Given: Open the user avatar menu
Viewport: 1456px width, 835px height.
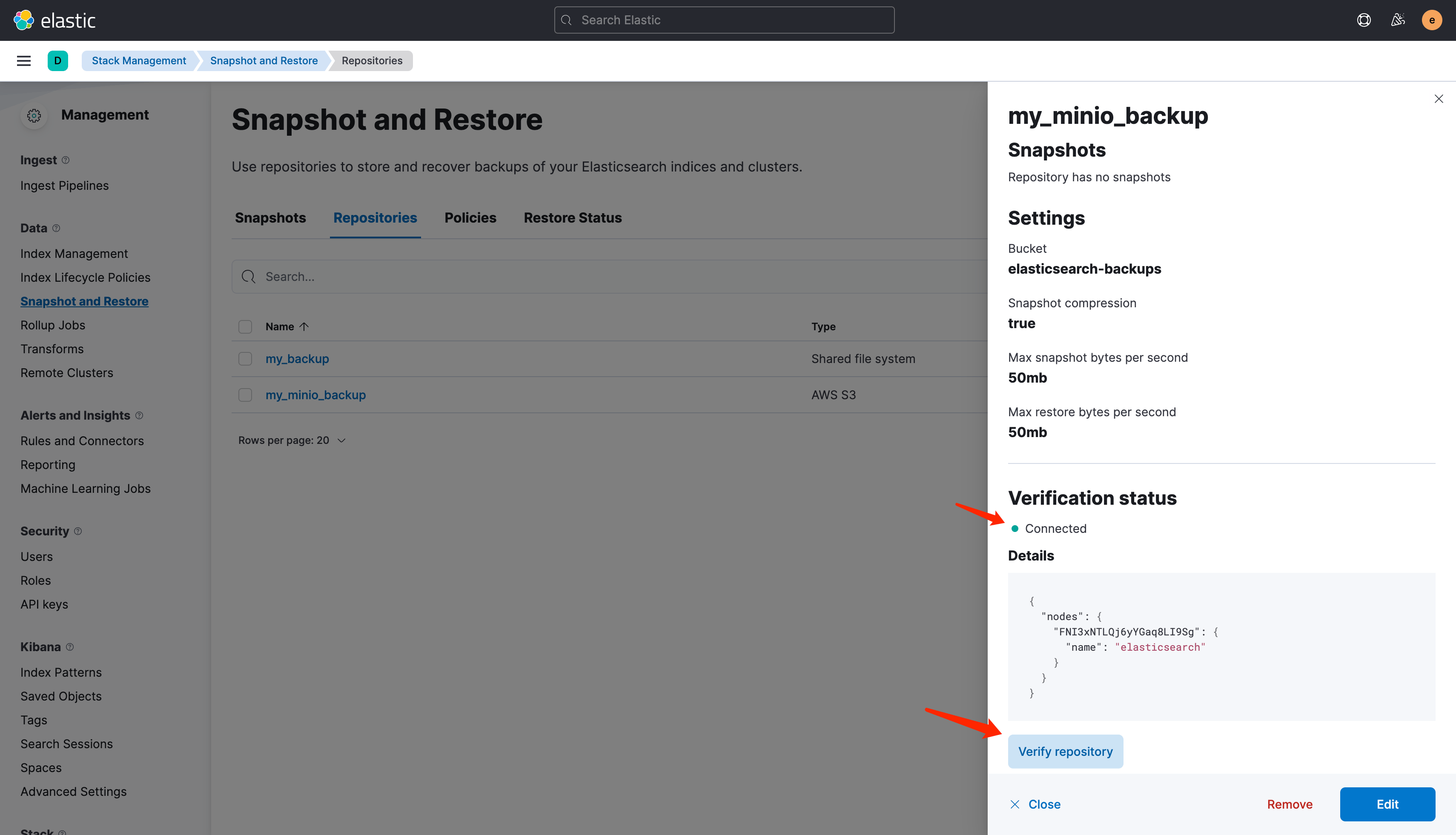Looking at the screenshot, I should point(1431,20).
